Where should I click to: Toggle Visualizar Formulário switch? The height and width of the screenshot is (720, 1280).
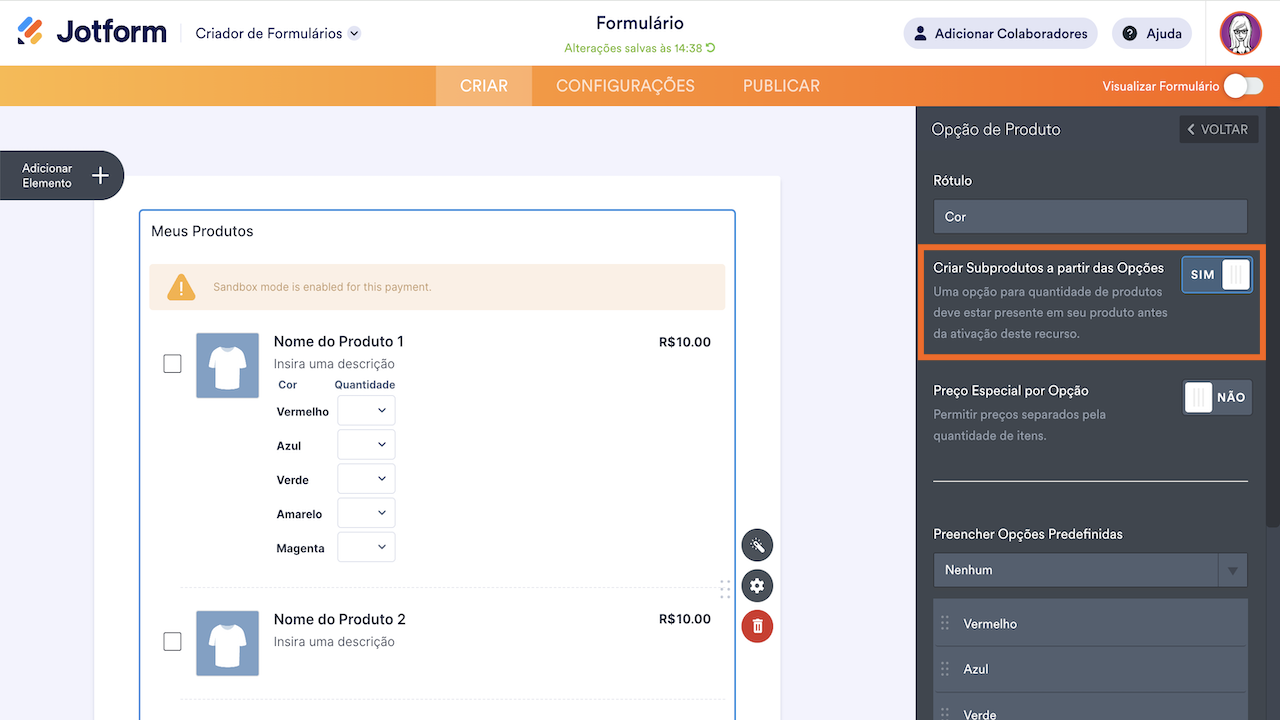click(1243, 86)
